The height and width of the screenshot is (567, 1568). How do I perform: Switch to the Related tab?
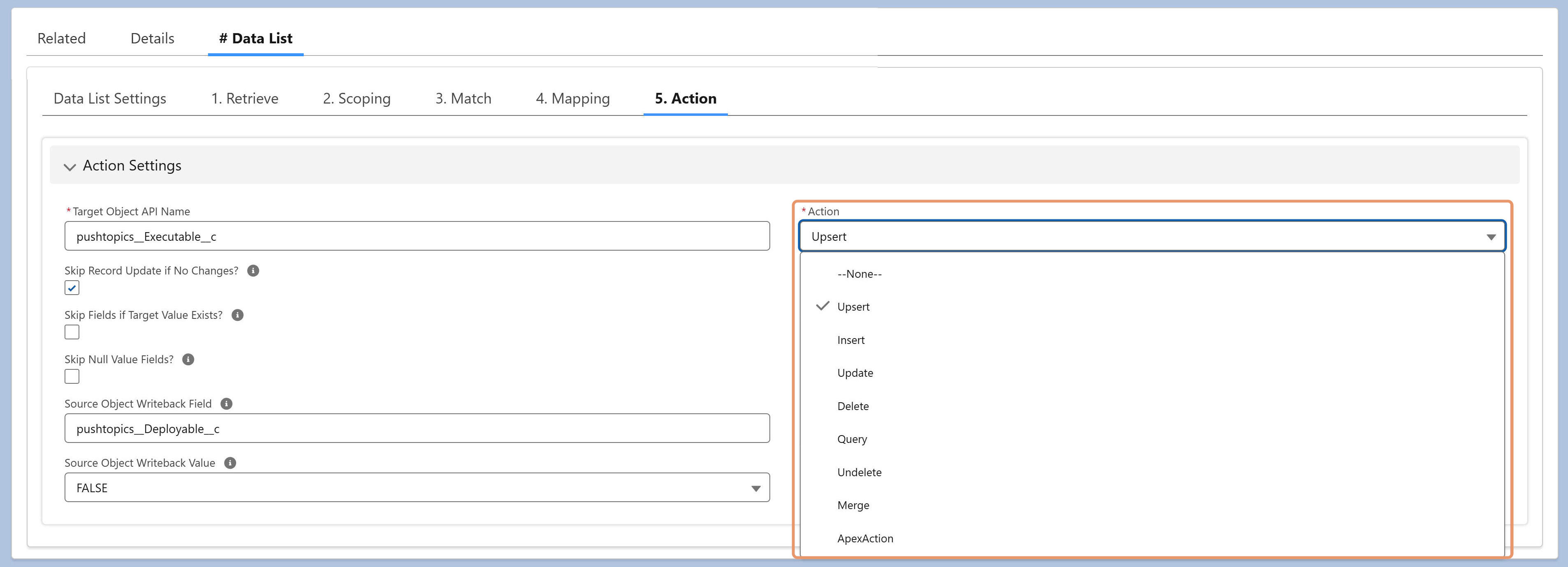62,38
